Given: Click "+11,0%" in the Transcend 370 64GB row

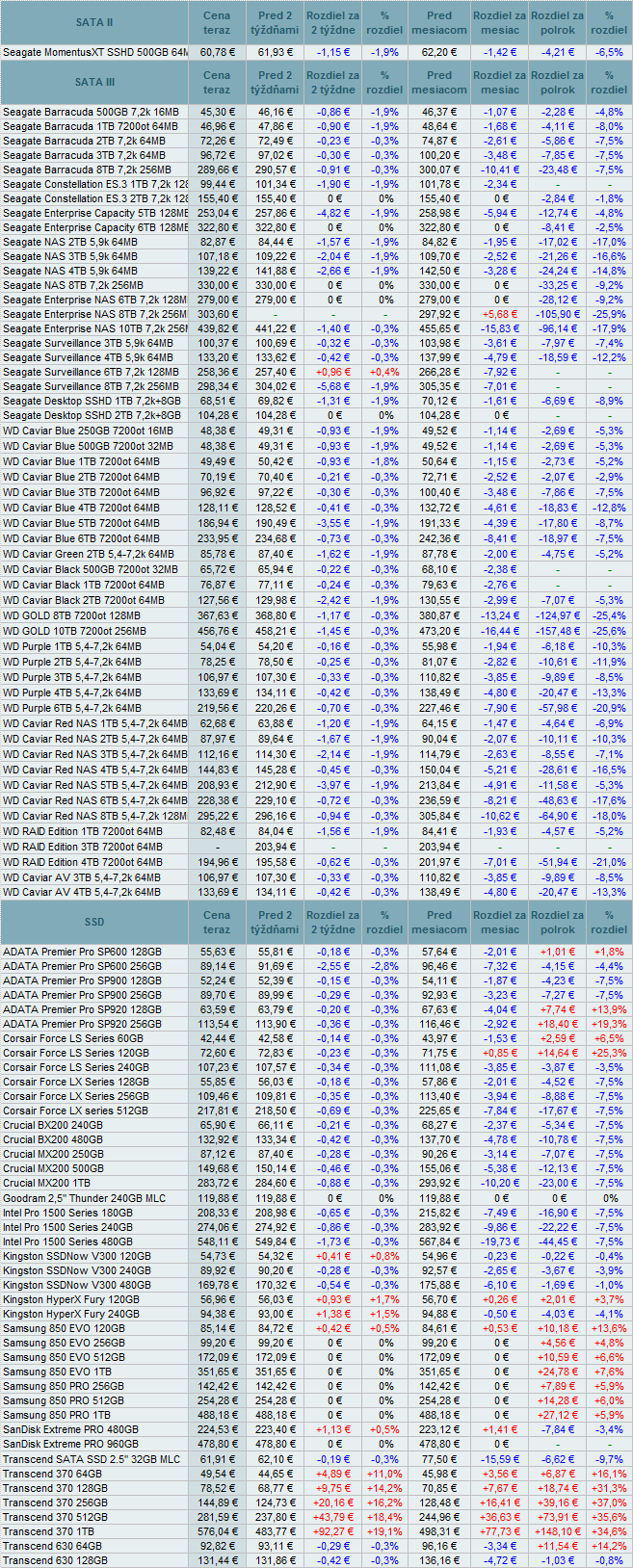Looking at the screenshot, I should (384, 1474).
